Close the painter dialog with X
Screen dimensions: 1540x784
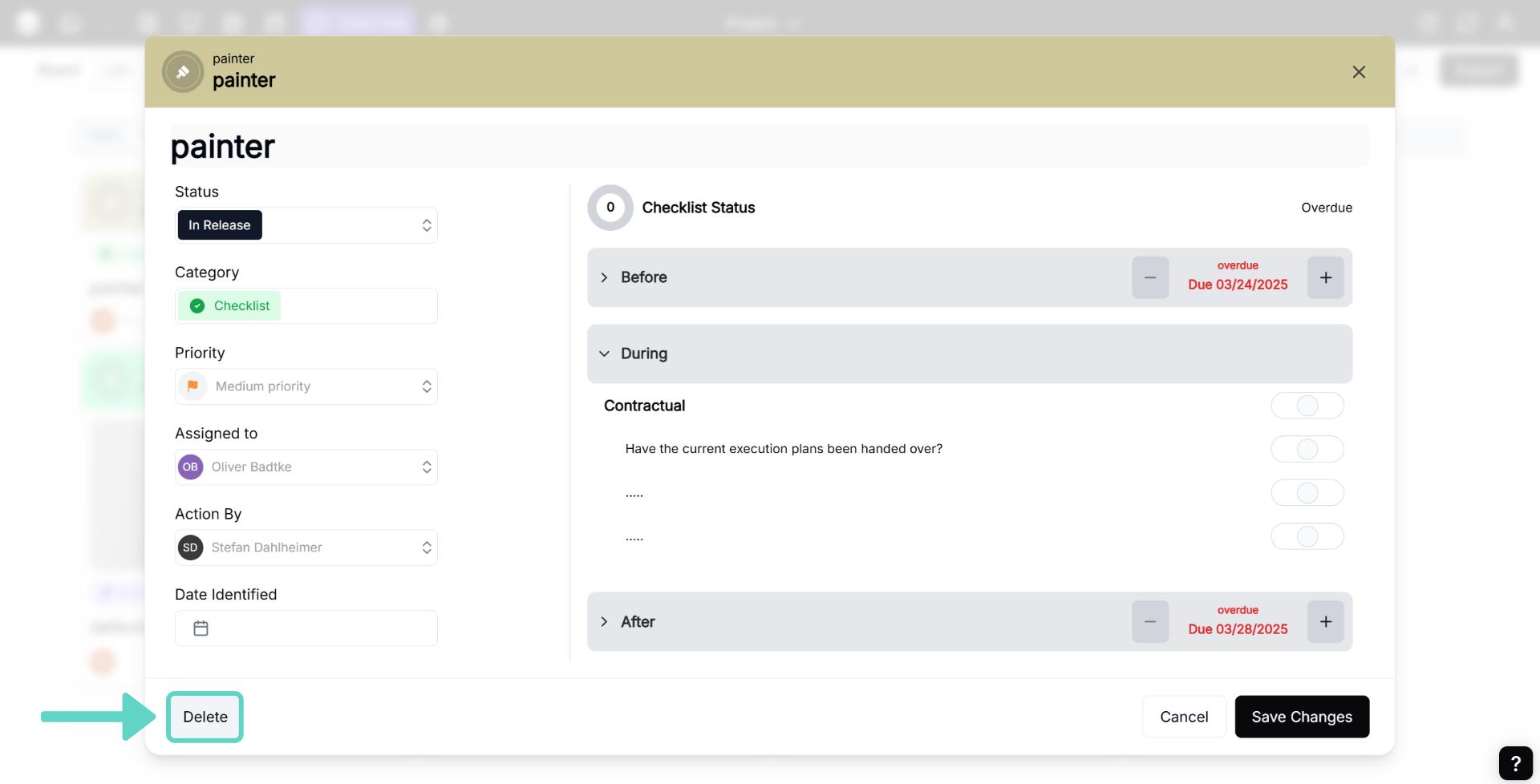coord(1359,72)
